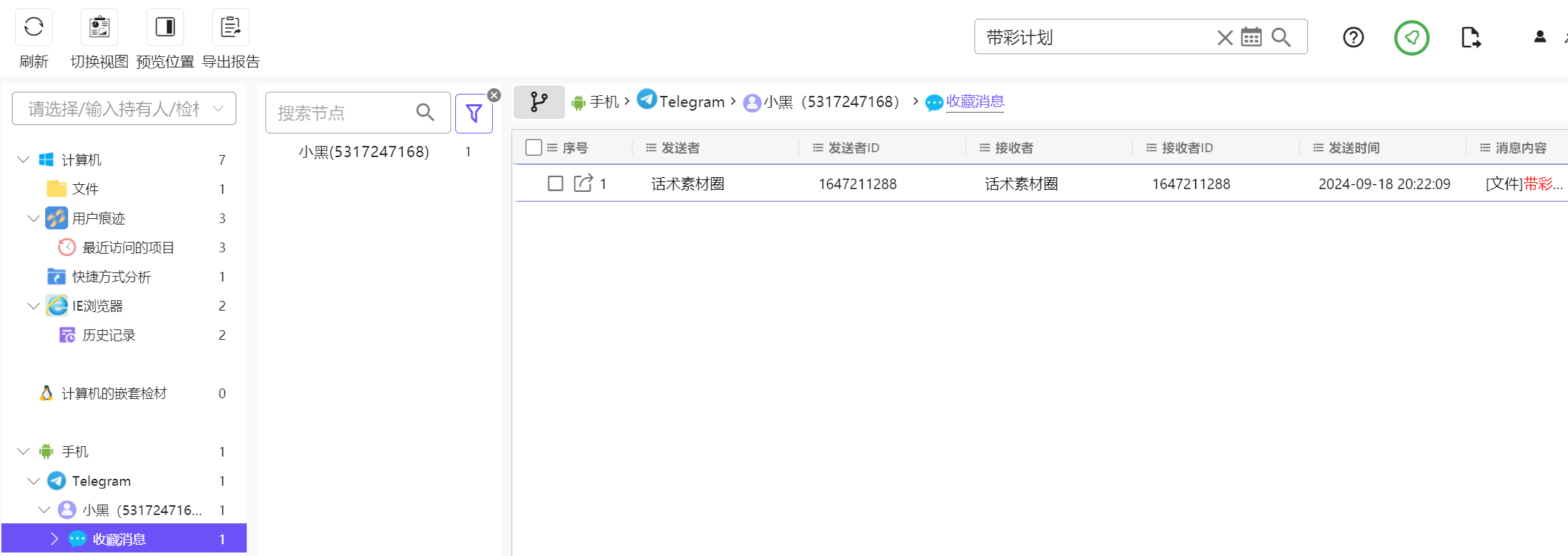
Task: Click the branch tree icon in breadcrumb
Action: [539, 102]
